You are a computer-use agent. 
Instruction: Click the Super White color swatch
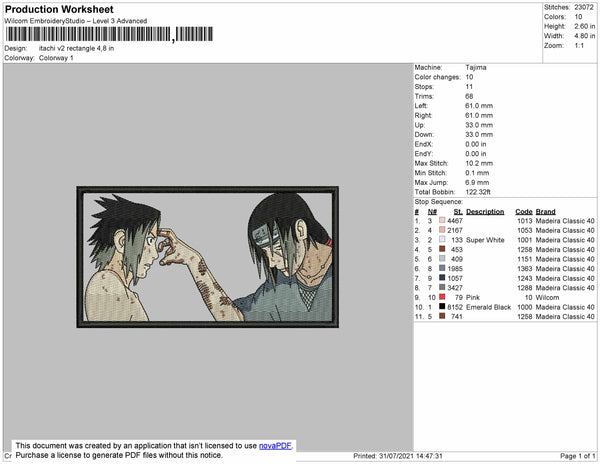point(442,239)
